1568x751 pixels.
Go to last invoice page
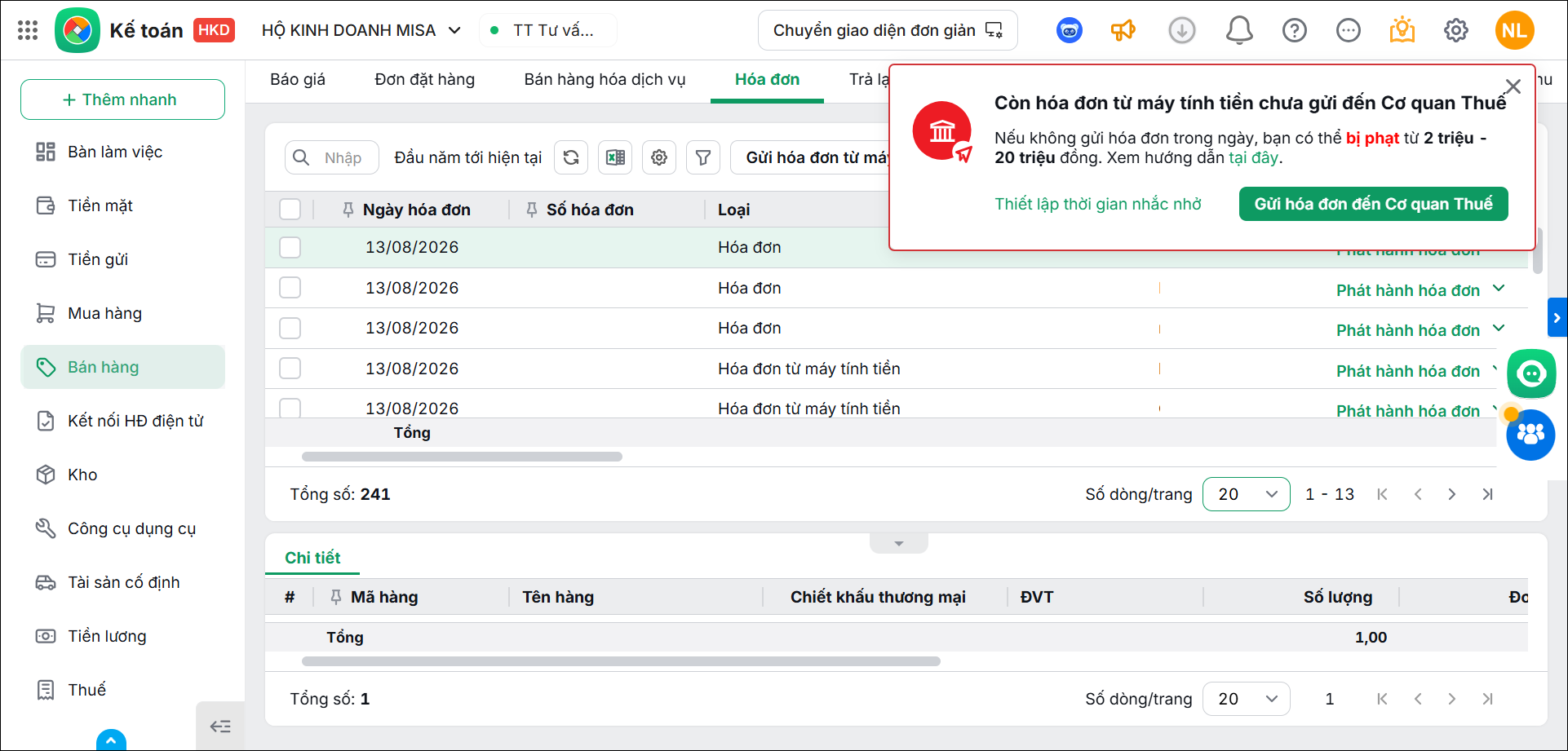coord(1488,494)
